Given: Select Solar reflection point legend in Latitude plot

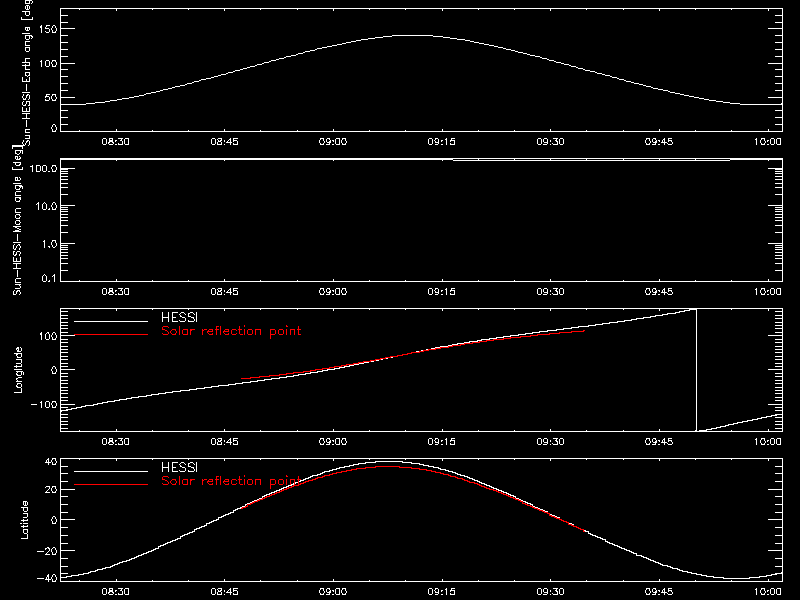Looking at the screenshot, I should 231,481.
